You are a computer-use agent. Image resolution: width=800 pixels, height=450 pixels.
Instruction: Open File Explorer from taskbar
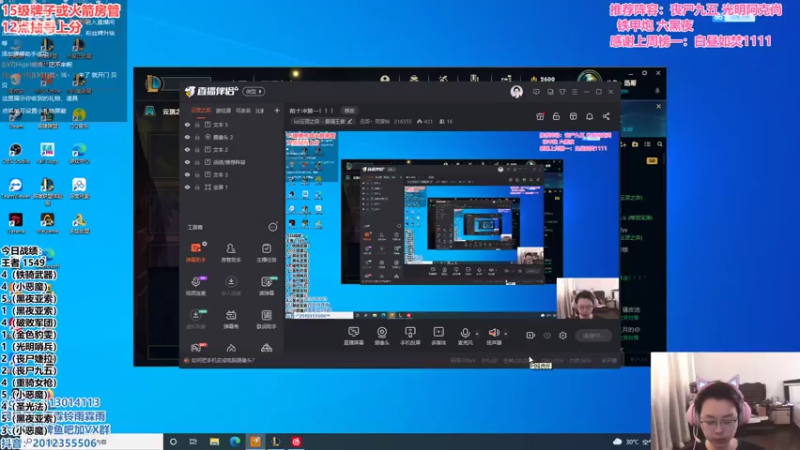[214, 442]
